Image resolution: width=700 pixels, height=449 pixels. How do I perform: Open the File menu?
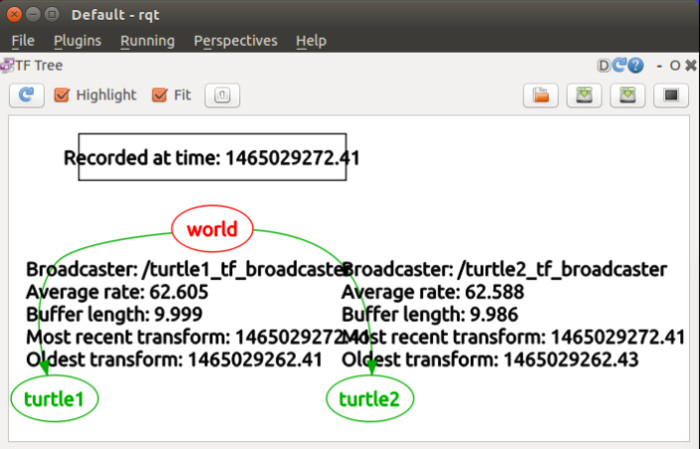click(22, 41)
